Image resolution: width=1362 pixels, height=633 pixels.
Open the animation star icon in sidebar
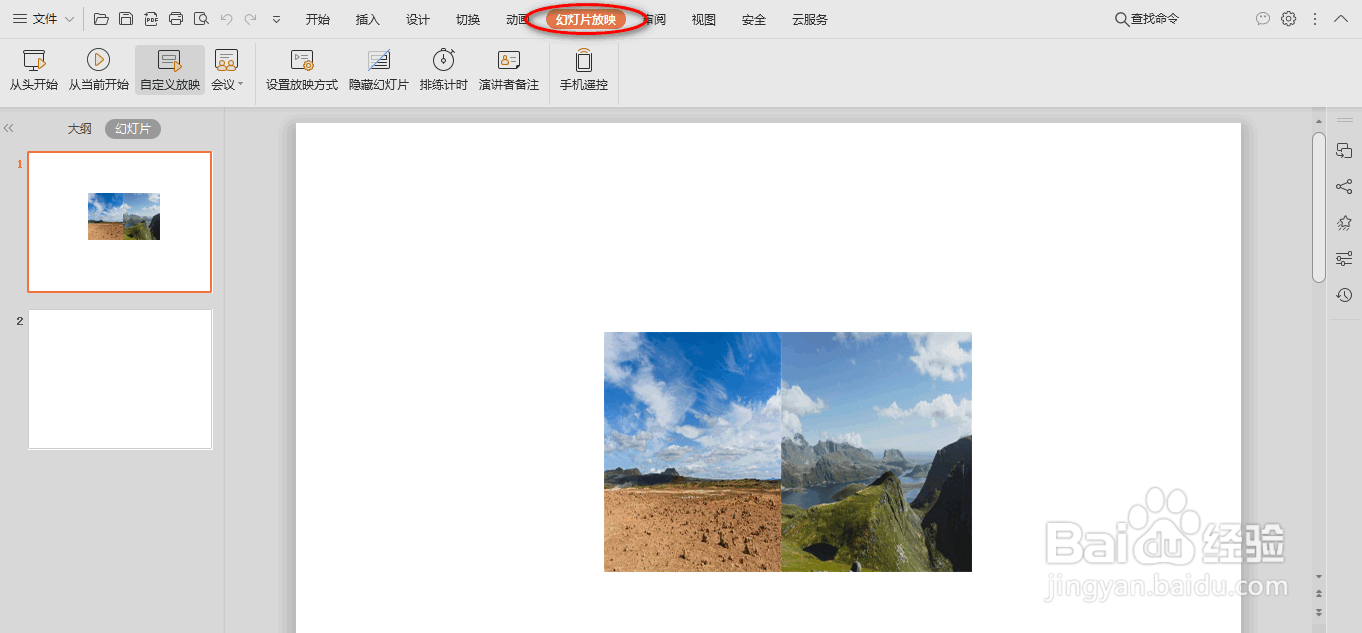[1344, 223]
